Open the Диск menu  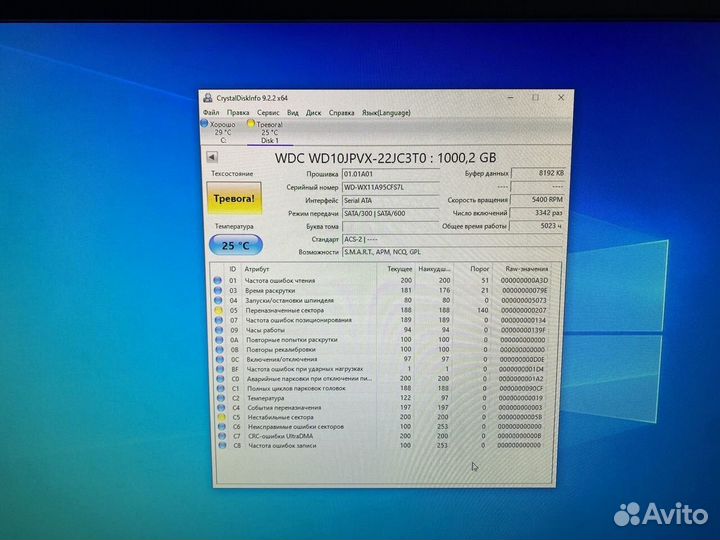(x=313, y=113)
